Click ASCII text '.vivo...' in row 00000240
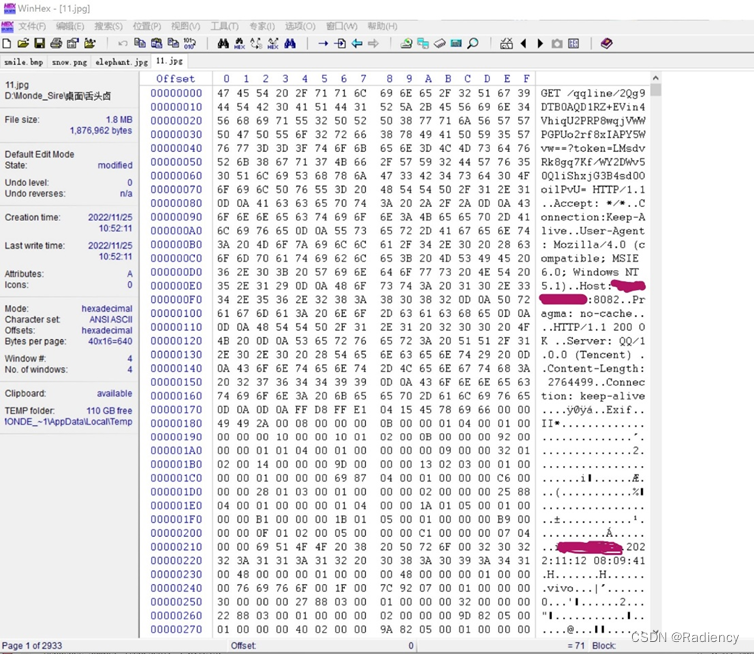The width and height of the screenshot is (754, 654). 567,589
